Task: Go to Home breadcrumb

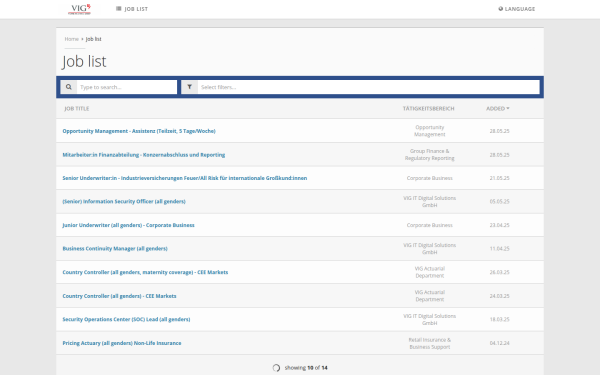Action: pos(72,39)
